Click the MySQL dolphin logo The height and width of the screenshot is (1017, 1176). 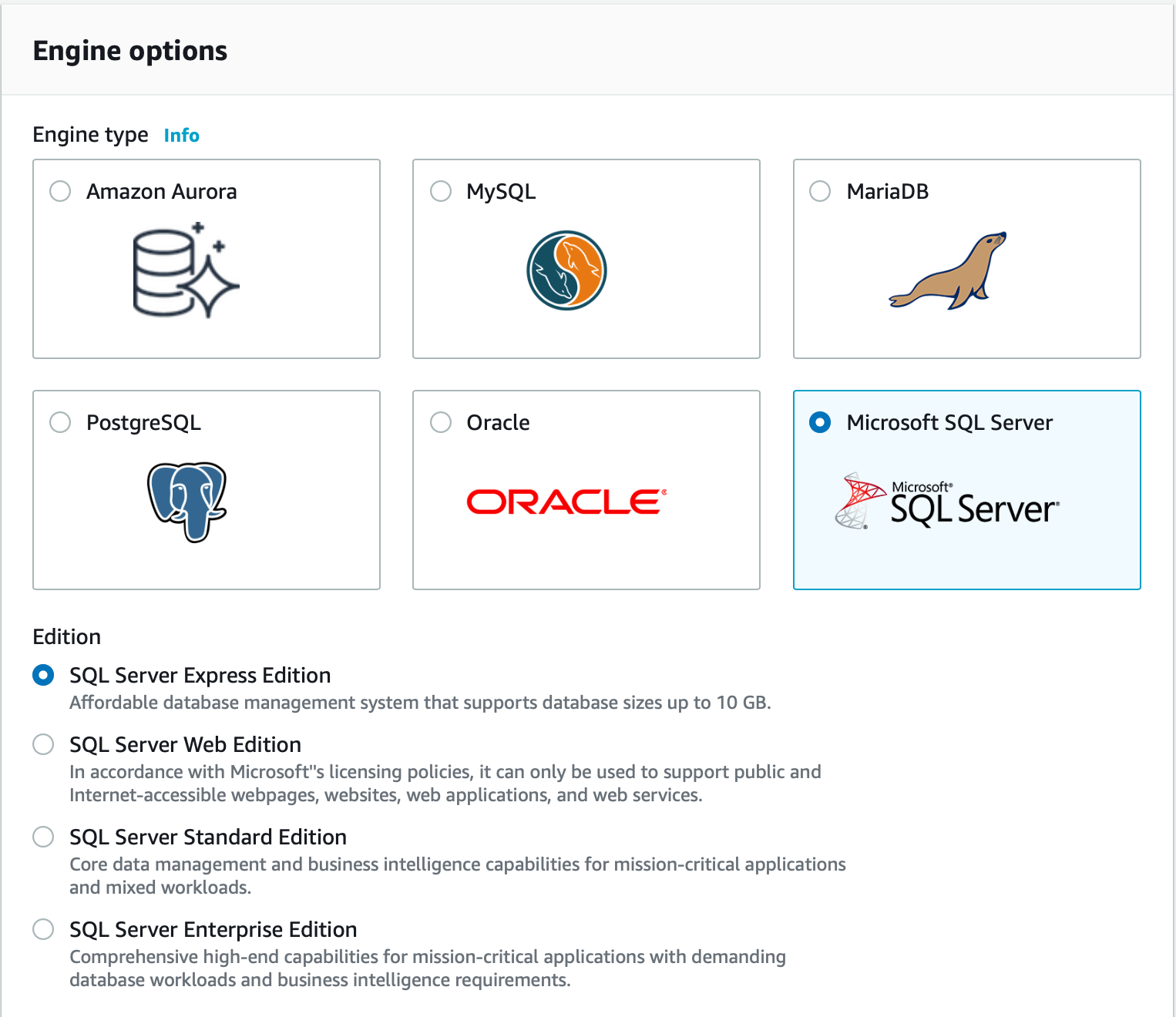[x=566, y=270]
